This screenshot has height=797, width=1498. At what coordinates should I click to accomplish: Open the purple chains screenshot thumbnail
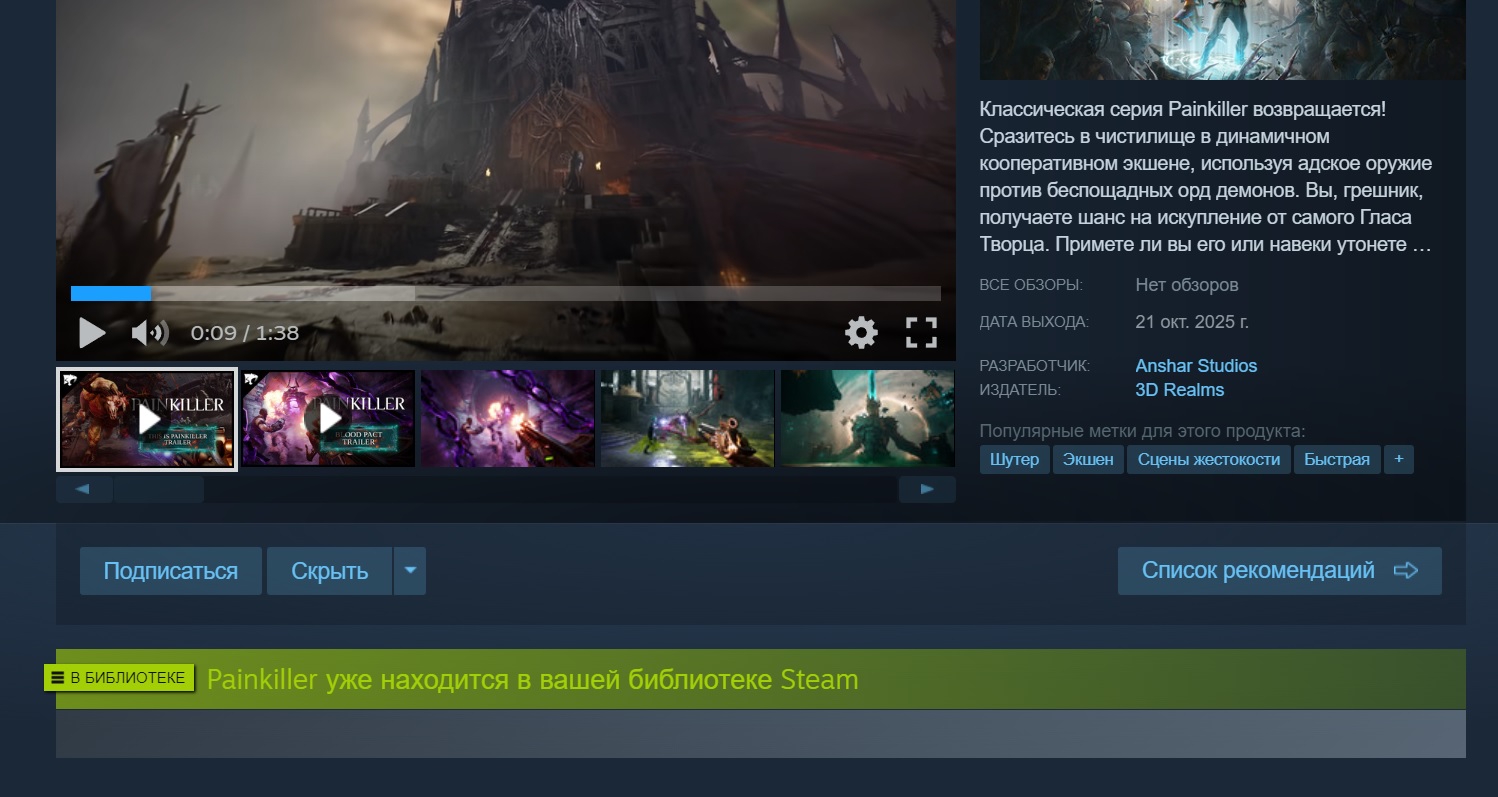508,419
